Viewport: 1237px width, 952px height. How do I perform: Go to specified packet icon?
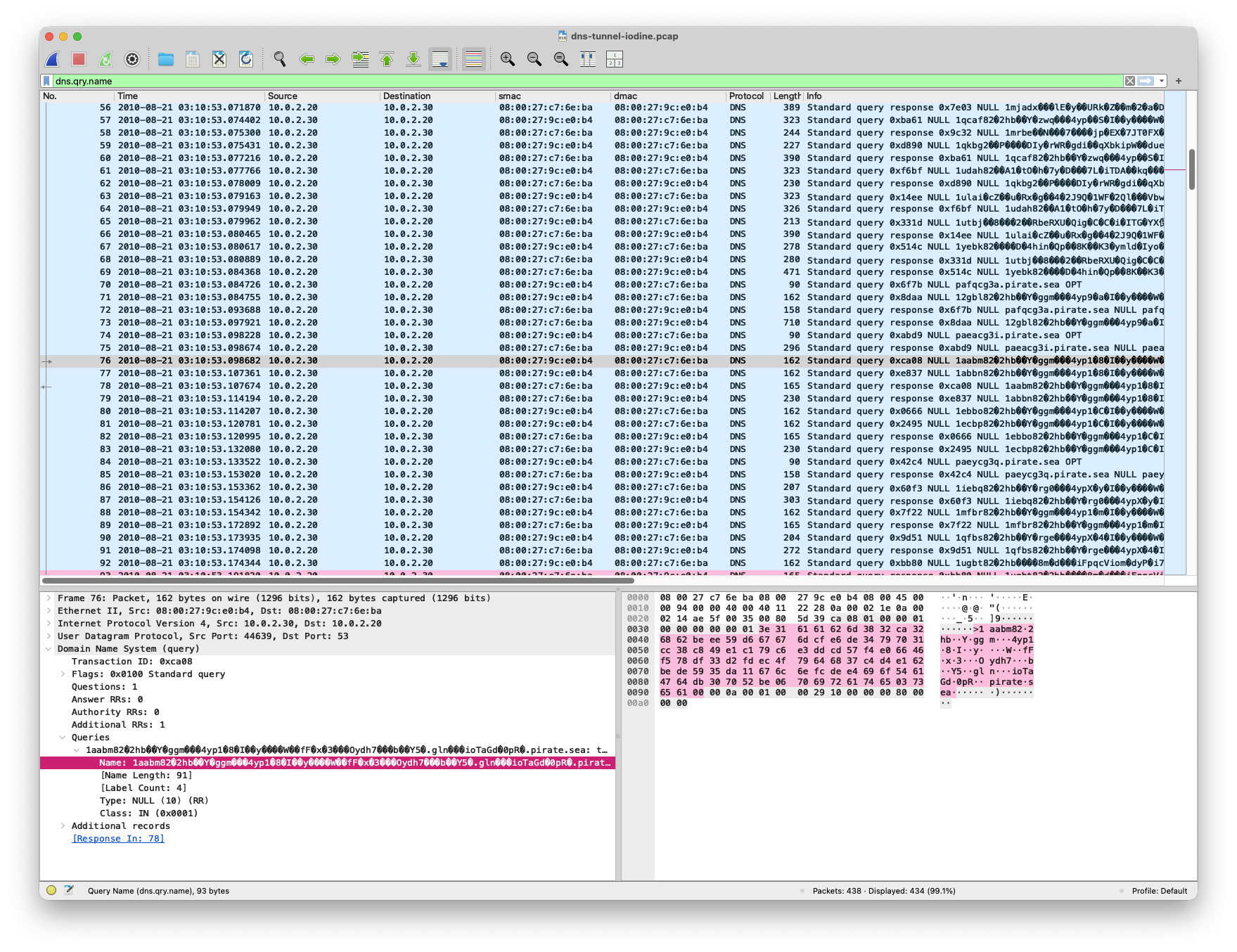tap(360, 60)
